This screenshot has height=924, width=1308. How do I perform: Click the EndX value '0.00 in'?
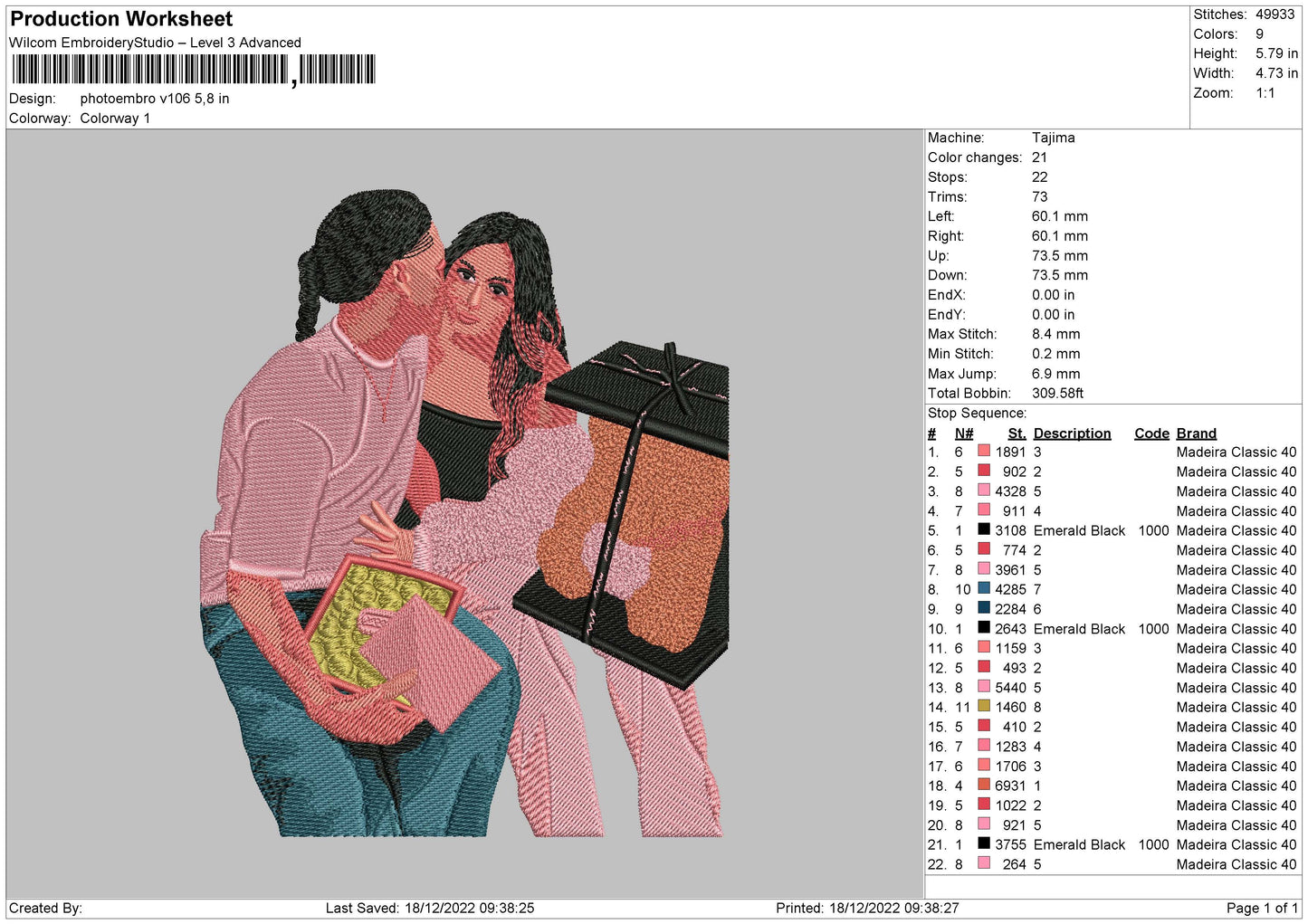(x=1054, y=295)
